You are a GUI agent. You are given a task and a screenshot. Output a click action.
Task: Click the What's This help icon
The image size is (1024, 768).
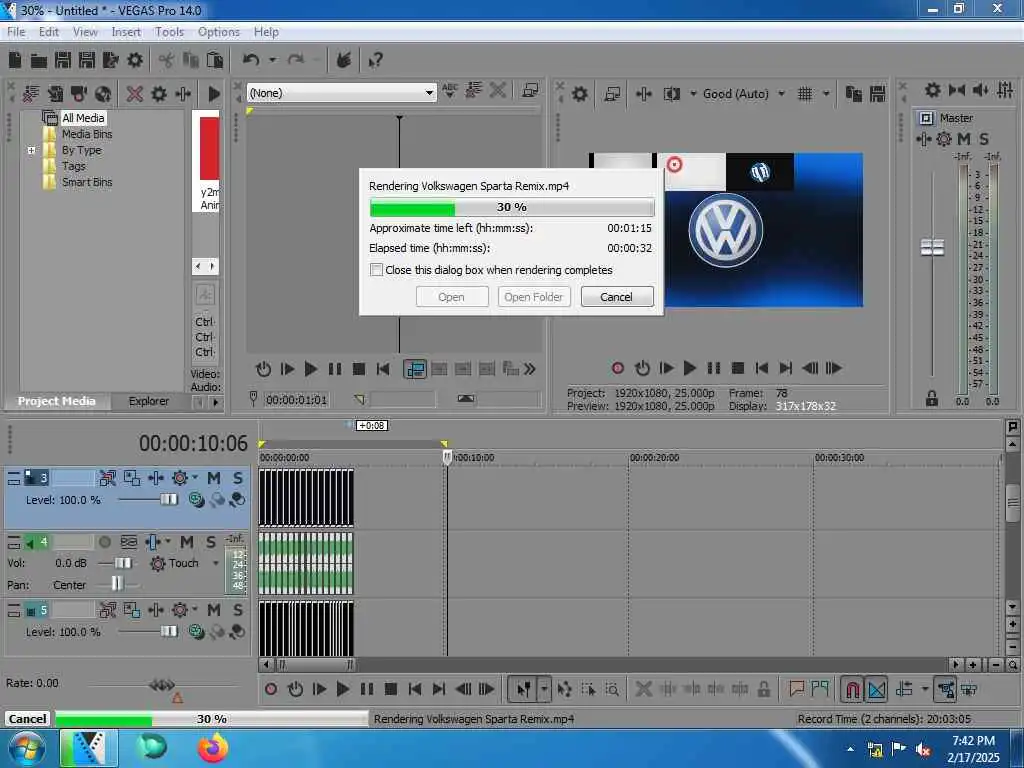pos(375,61)
